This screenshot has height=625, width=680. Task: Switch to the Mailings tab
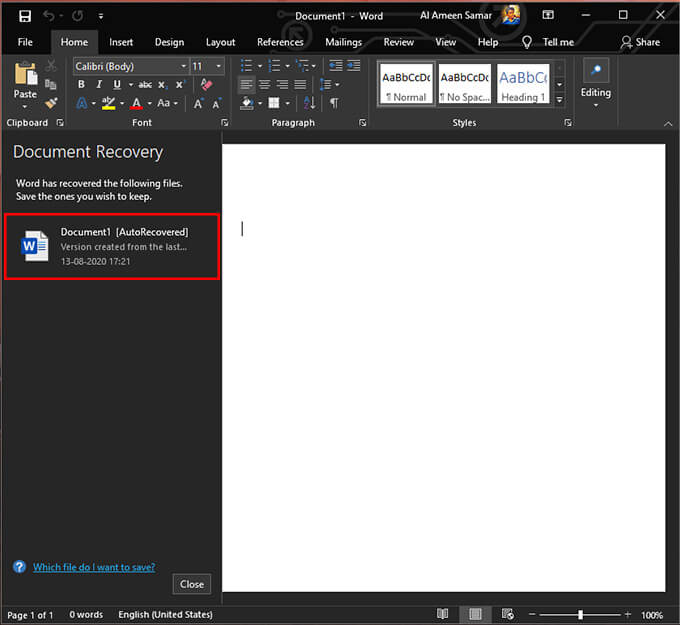coord(343,42)
